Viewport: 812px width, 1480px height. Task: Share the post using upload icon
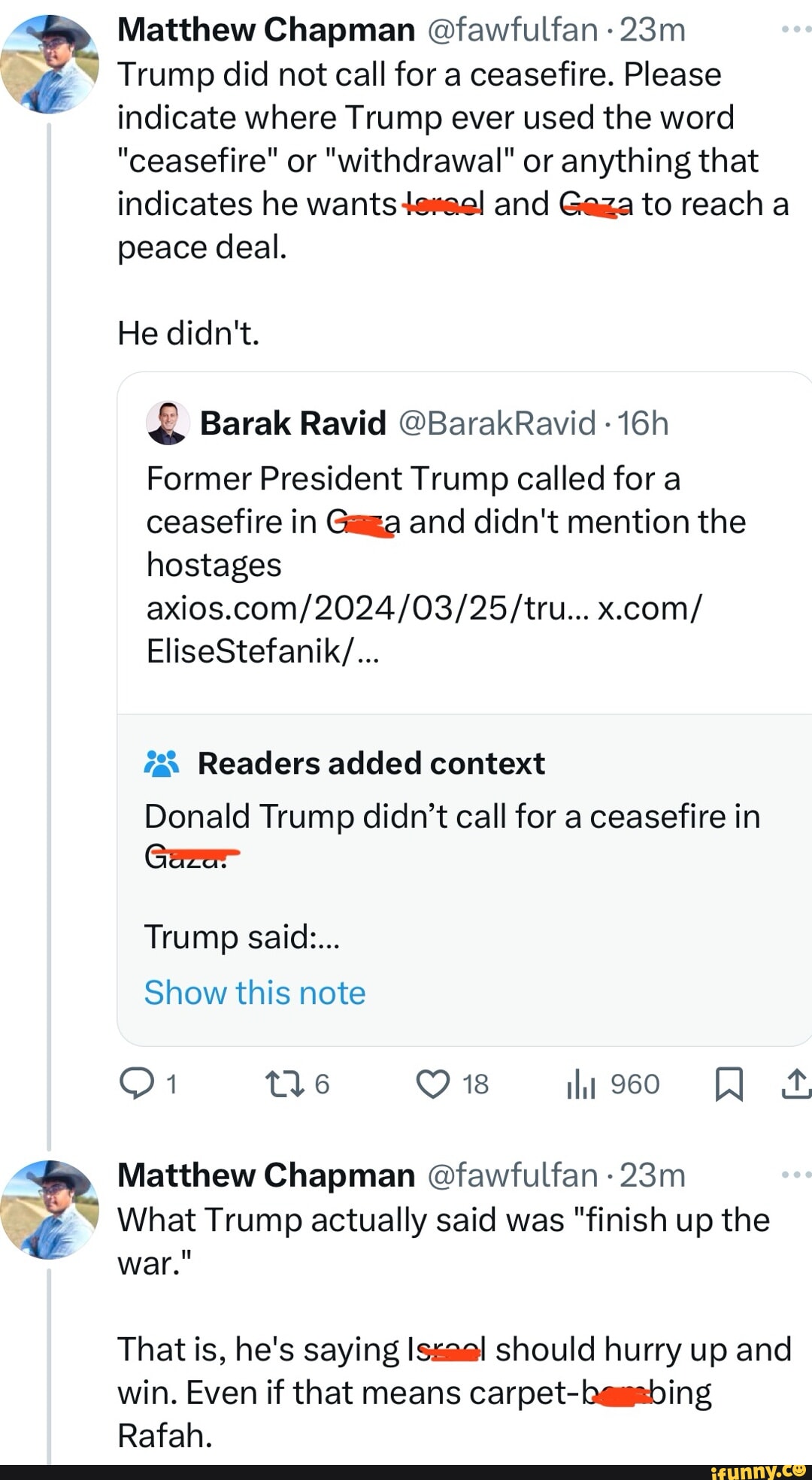[795, 1084]
